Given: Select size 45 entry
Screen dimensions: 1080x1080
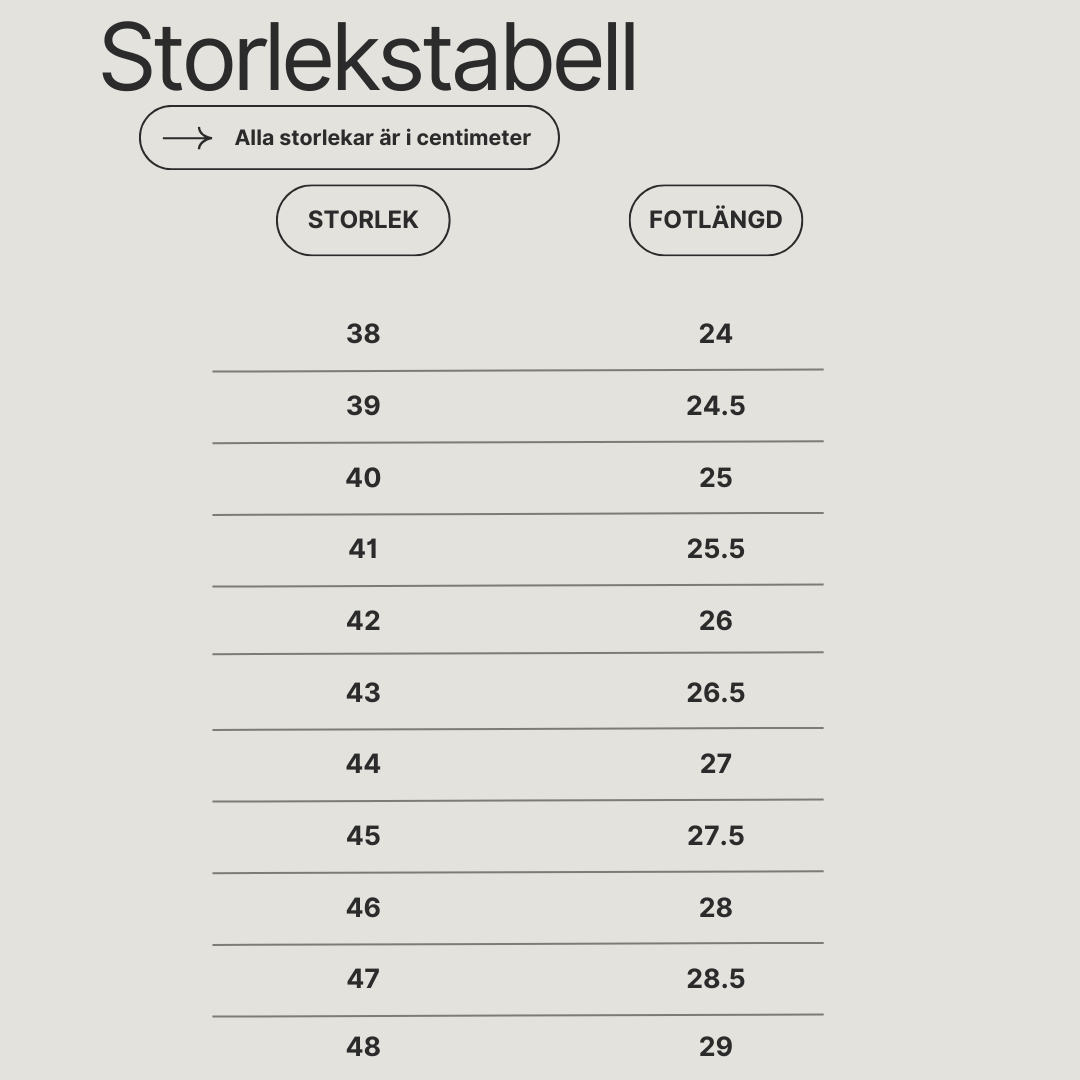Looking at the screenshot, I should click(x=363, y=835).
